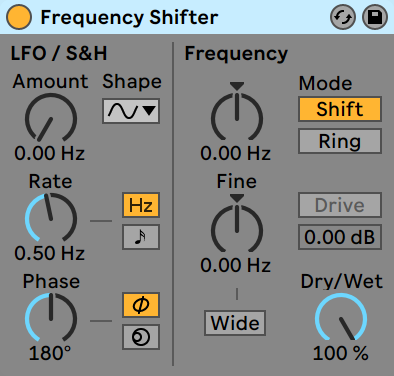Viewport: 394px width, 376px height.
Task: Enable the Drive button
Action: pos(340,205)
